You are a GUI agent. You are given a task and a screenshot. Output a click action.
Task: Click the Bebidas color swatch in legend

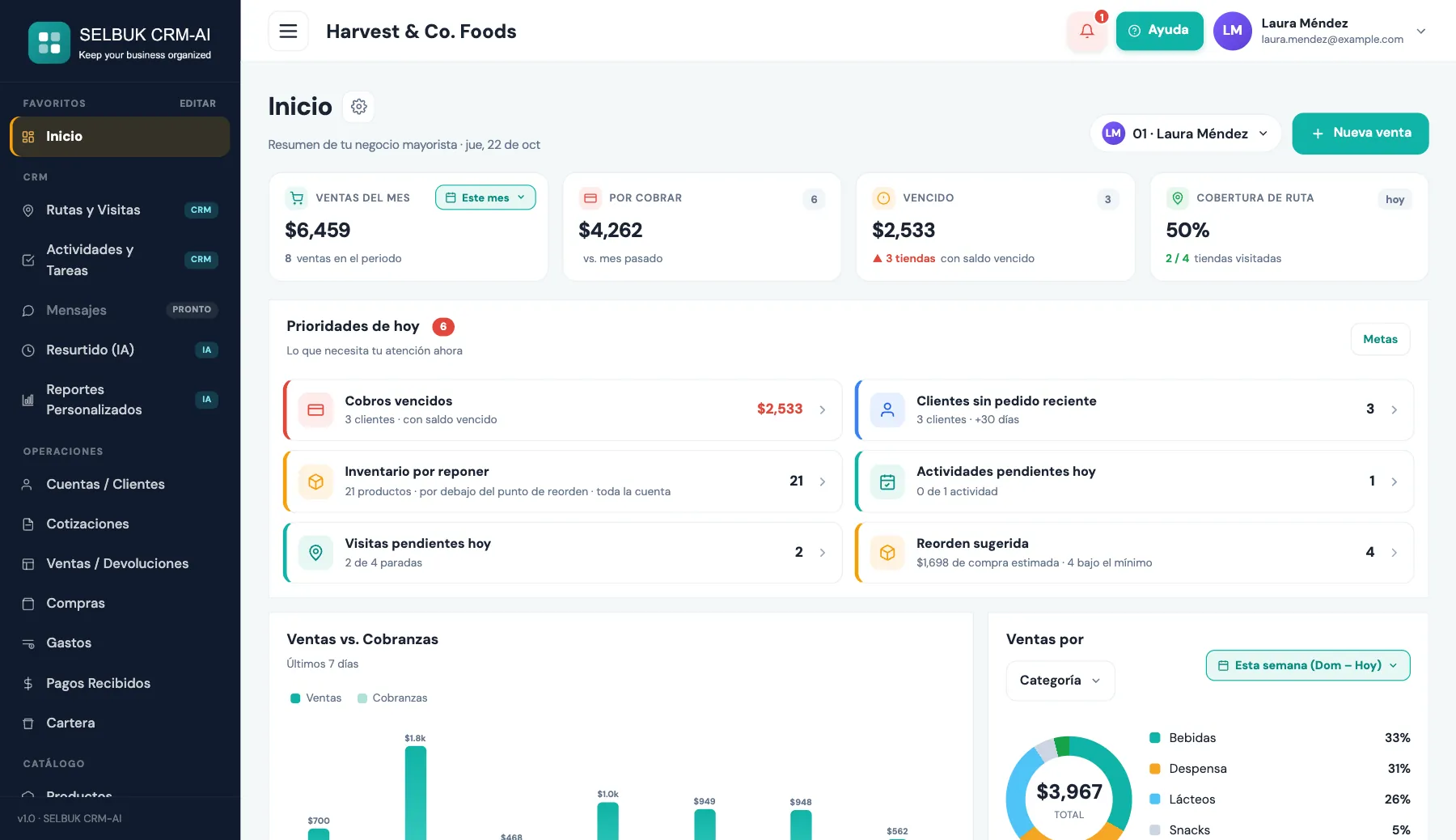coord(1155,738)
